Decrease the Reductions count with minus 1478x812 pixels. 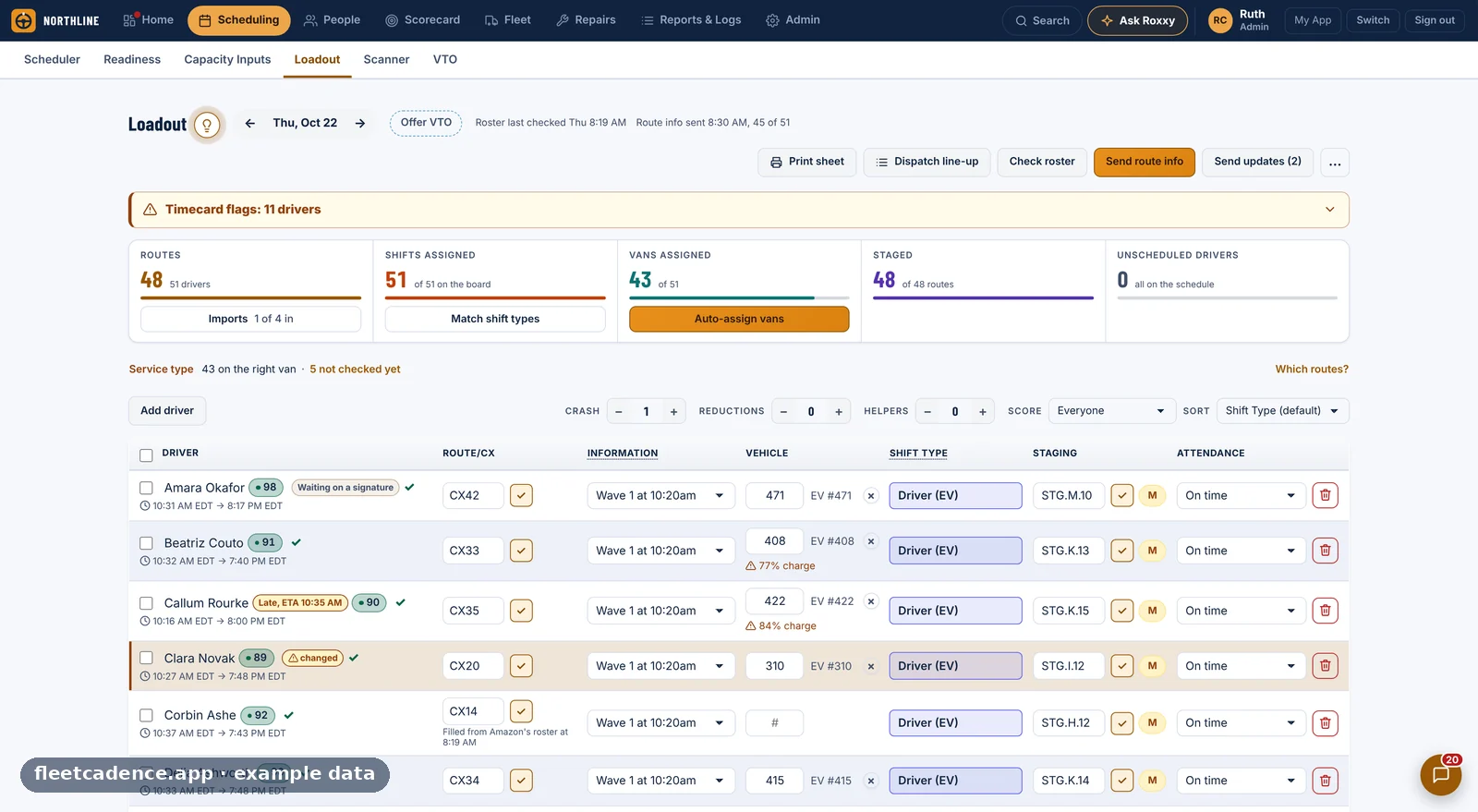tap(783, 412)
